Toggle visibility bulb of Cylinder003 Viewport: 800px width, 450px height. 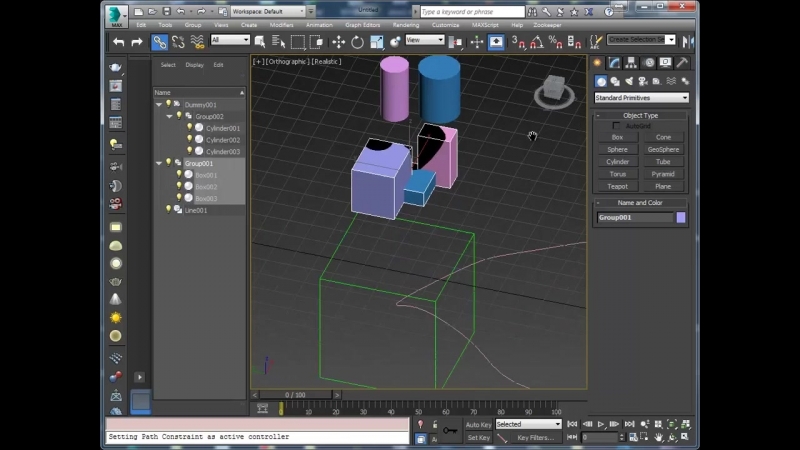189,151
